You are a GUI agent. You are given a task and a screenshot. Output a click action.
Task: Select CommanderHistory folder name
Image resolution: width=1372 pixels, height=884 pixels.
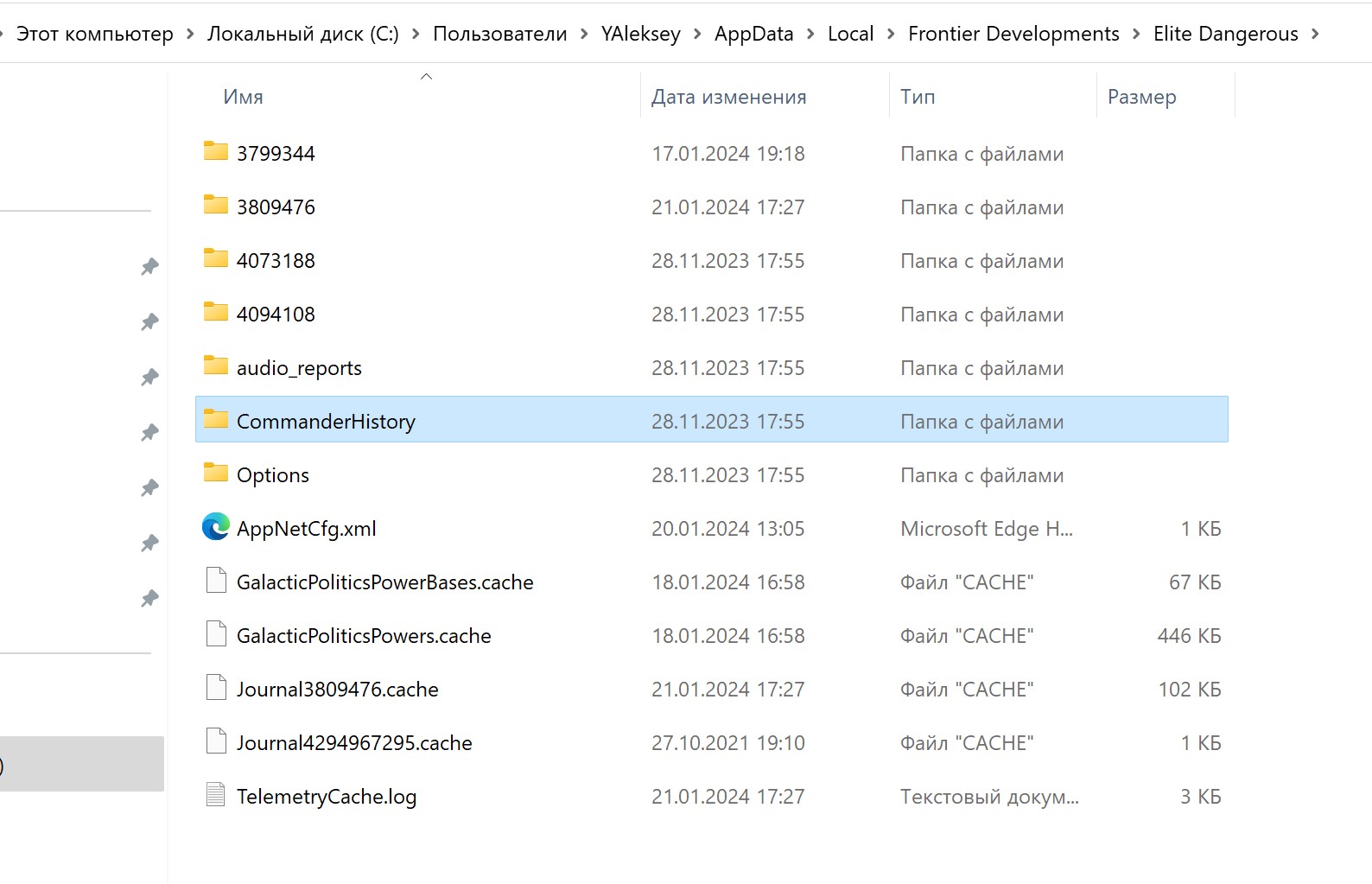click(x=326, y=422)
